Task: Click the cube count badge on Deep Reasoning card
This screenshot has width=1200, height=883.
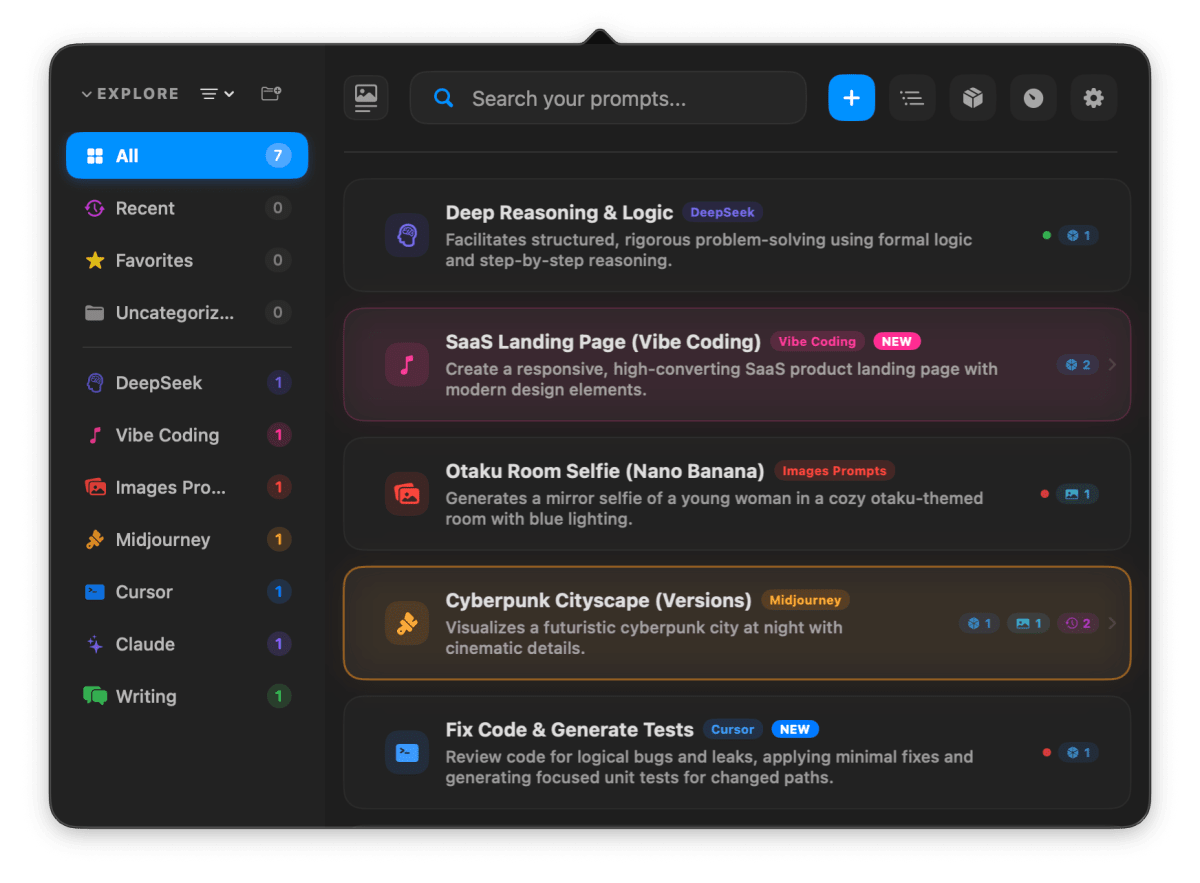Action: coord(1079,236)
